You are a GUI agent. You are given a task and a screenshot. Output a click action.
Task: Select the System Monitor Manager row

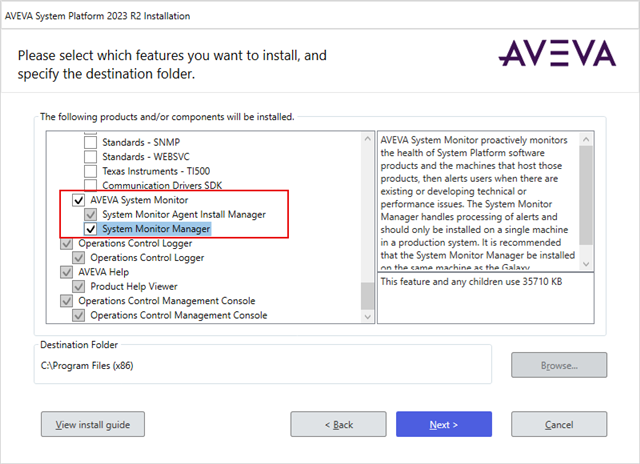(x=156, y=229)
